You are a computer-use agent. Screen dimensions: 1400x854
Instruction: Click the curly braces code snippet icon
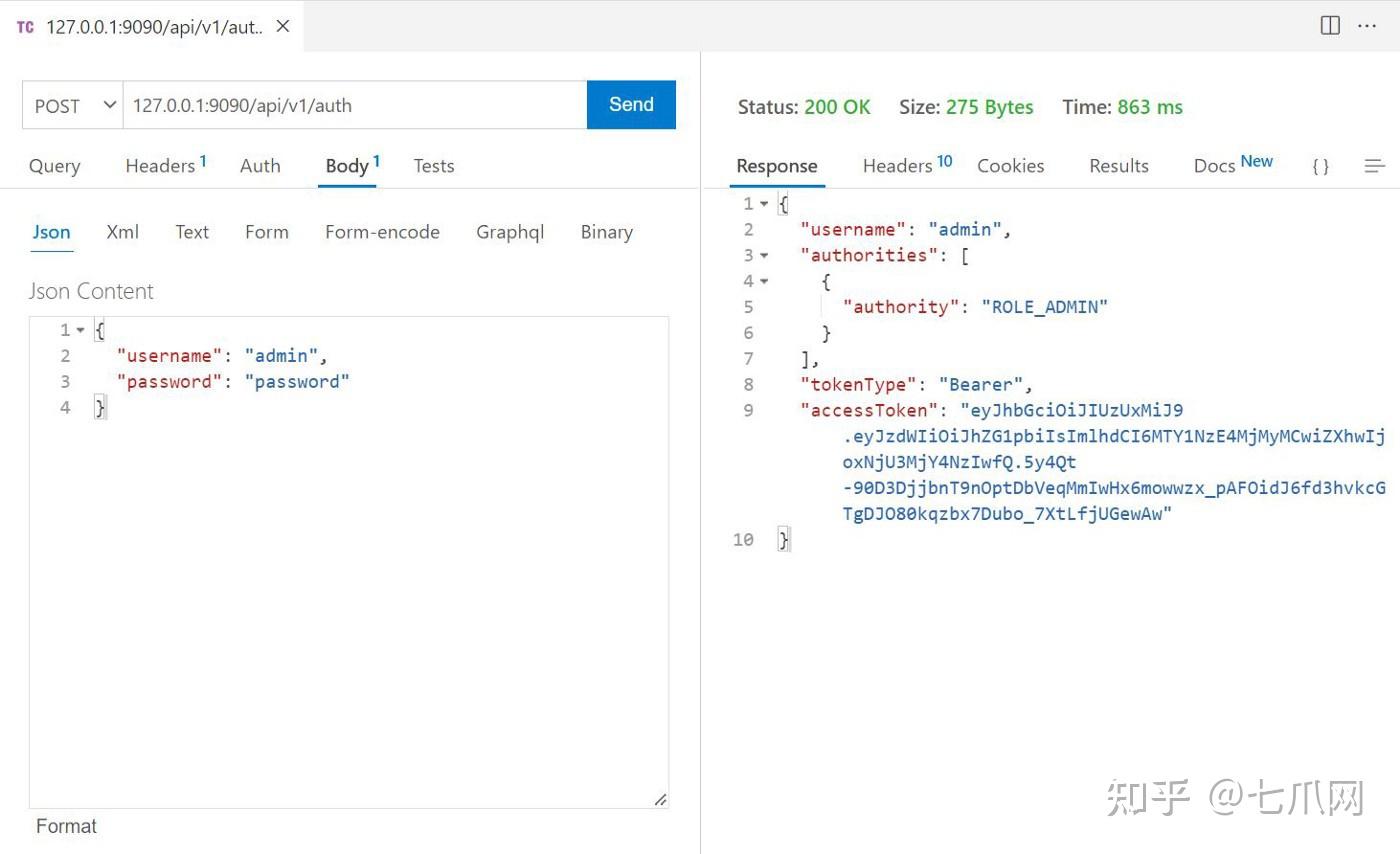pyautogui.click(x=1321, y=166)
